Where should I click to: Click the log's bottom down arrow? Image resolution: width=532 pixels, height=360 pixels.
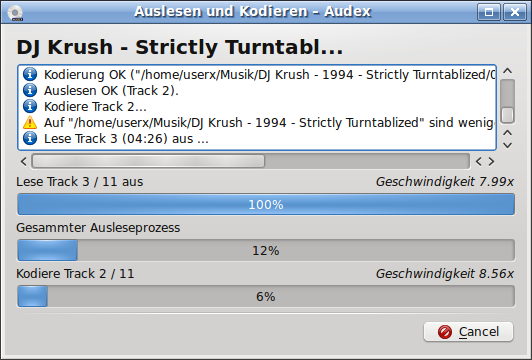point(508,145)
